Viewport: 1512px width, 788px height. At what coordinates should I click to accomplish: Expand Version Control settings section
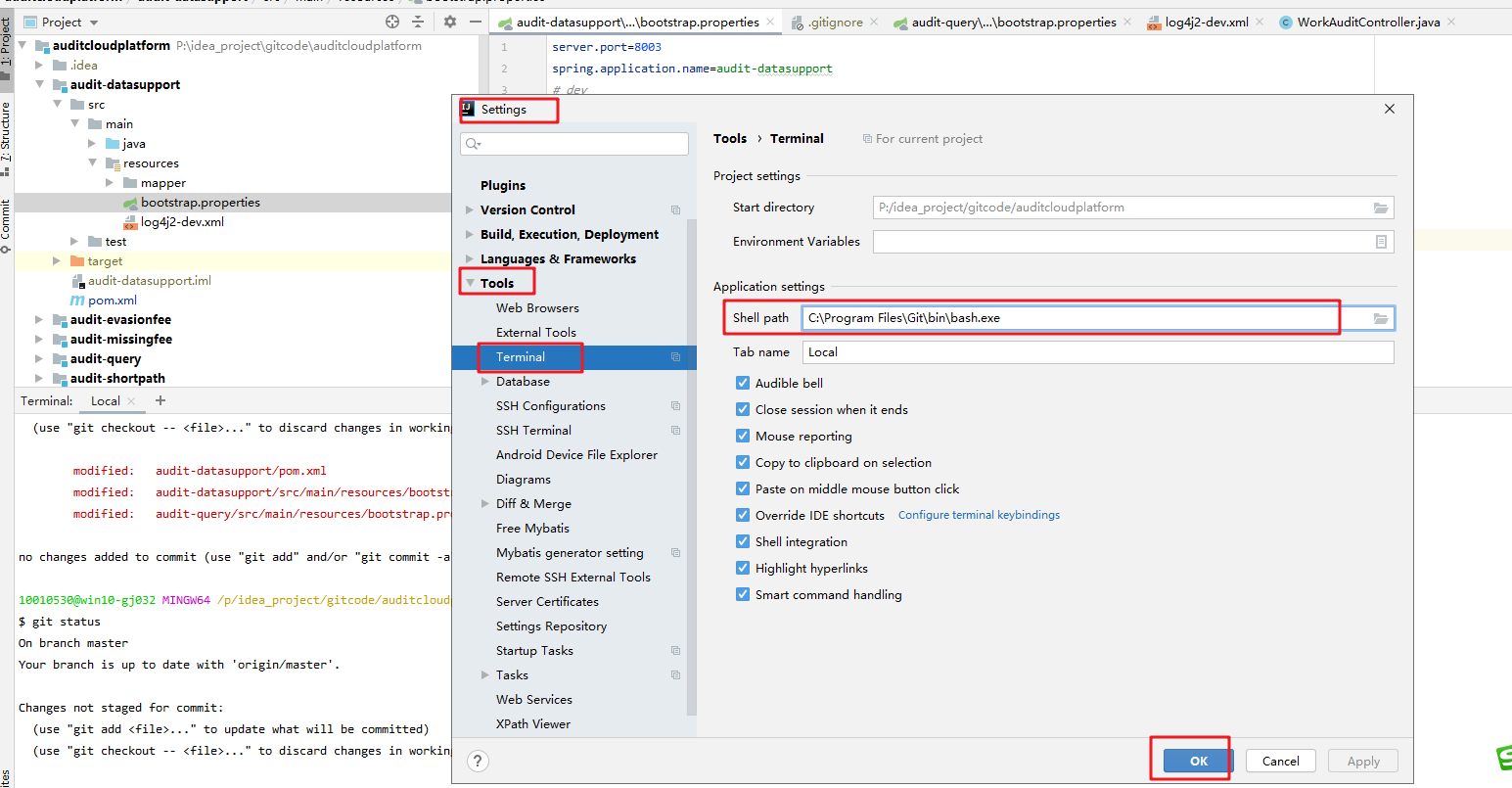tap(470, 210)
